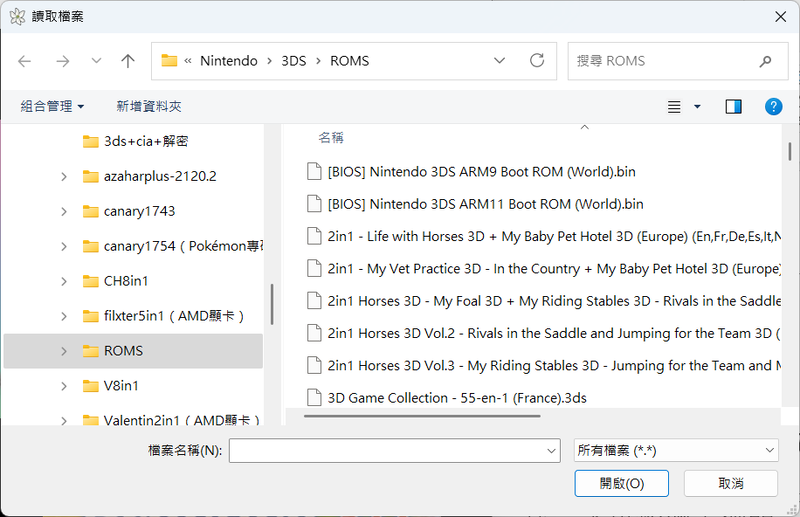Select the 3DS breadcrumb segment
This screenshot has width=800, height=517.
click(293, 61)
